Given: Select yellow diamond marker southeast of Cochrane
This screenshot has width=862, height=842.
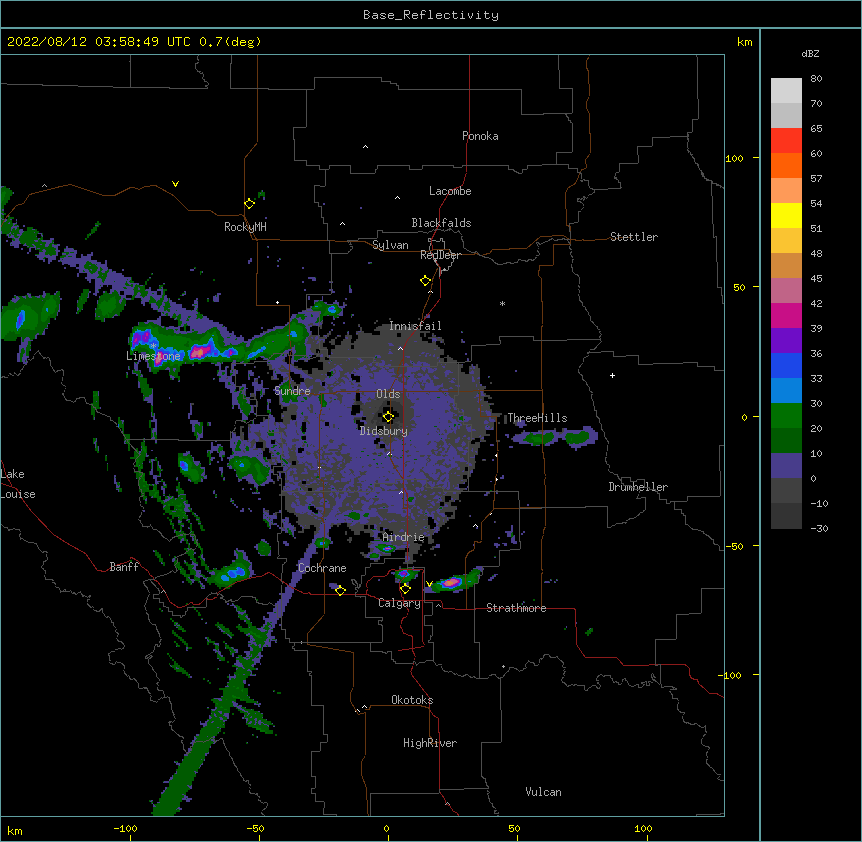Looking at the screenshot, I should (x=340, y=590).
